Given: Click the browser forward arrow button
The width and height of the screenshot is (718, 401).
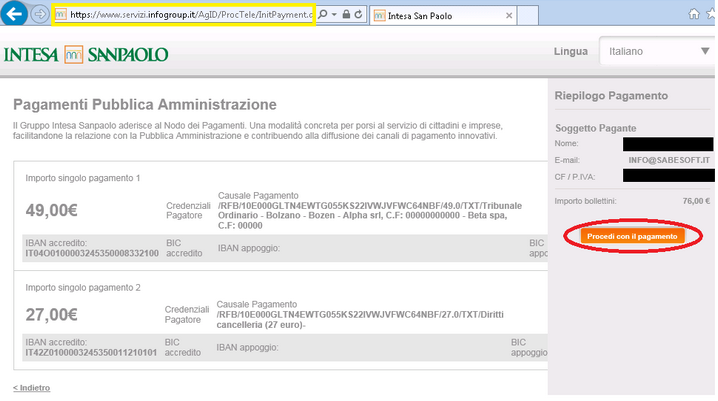Looking at the screenshot, I should 40,15.
